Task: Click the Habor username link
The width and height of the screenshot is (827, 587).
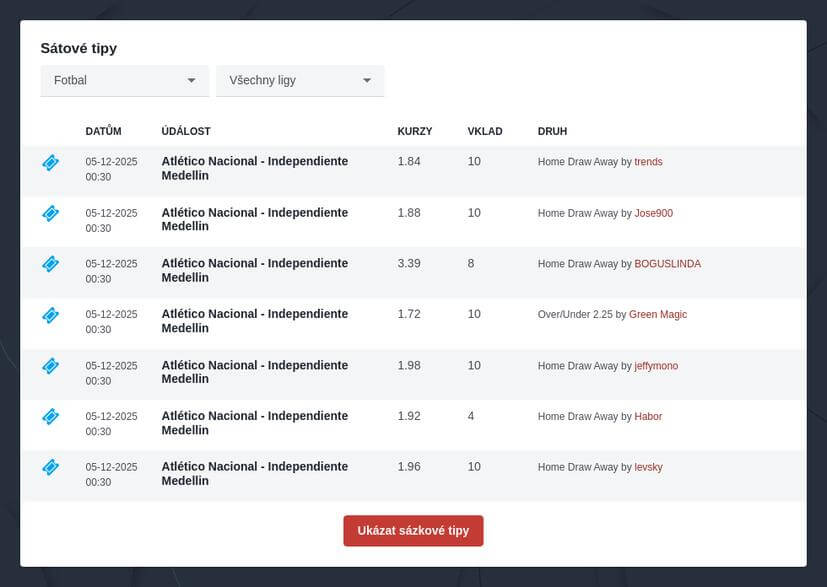Action: pos(648,417)
